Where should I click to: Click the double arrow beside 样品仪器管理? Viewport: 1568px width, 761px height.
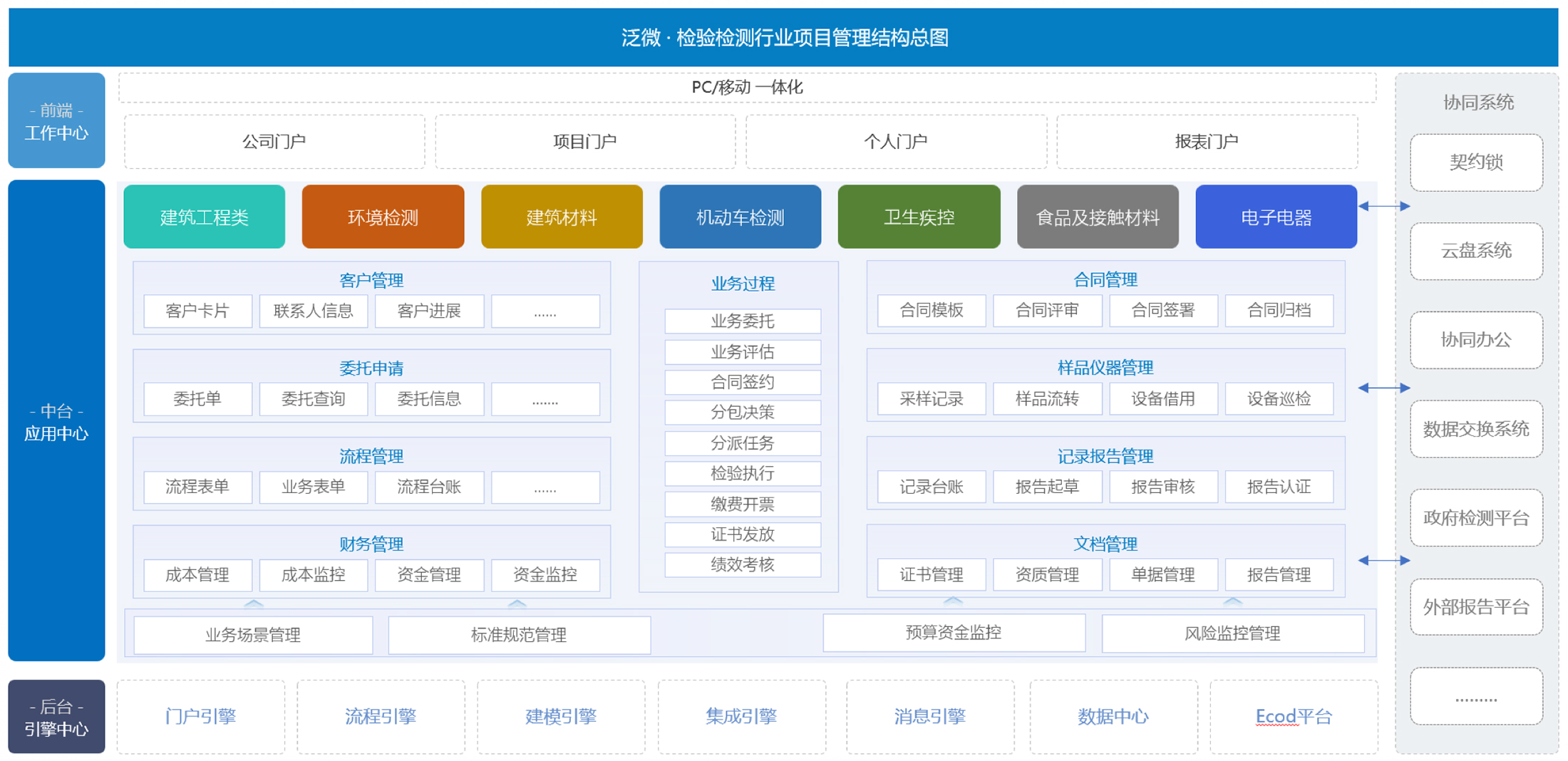[1383, 388]
